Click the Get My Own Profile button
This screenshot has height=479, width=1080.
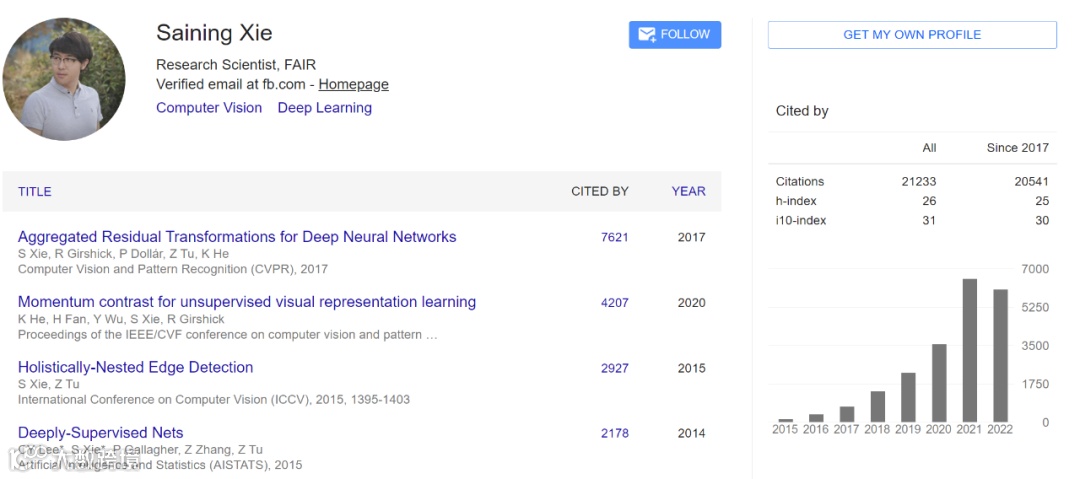coord(912,34)
